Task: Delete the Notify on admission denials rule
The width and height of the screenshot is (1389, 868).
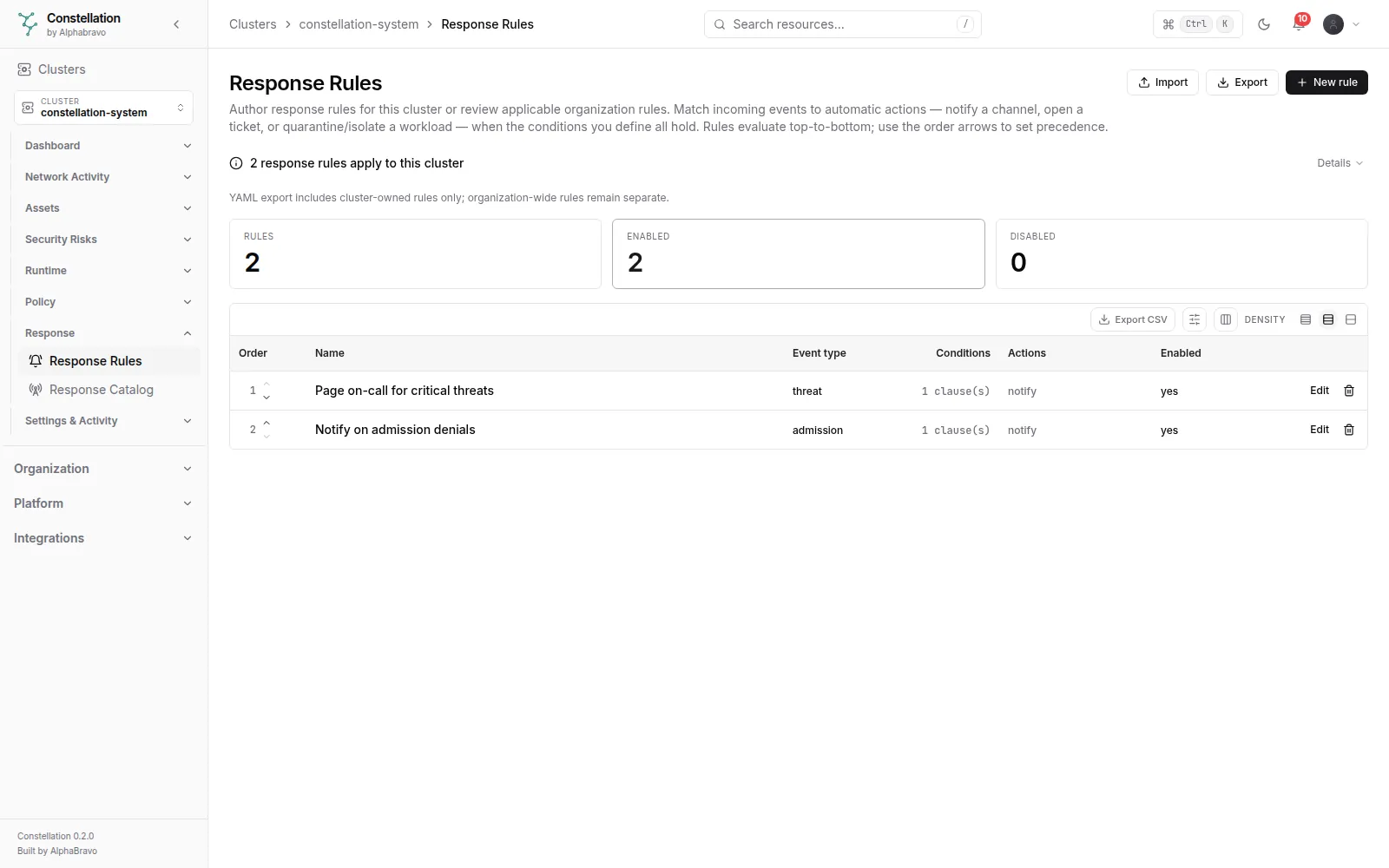Action: [x=1349, y=430]
